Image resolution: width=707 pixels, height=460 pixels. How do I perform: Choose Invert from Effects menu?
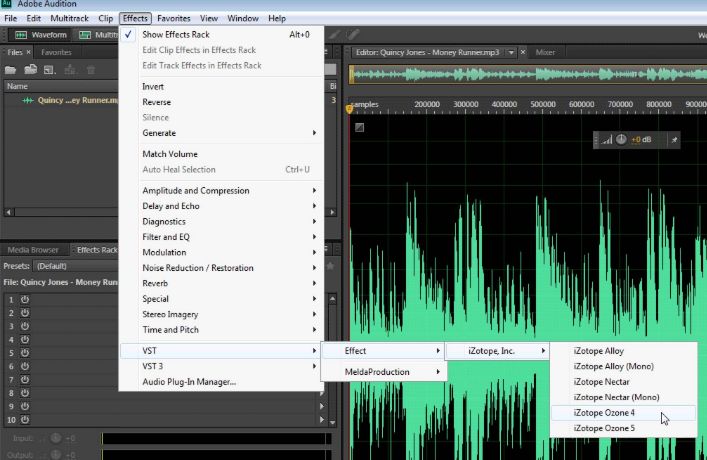pos(221,87)
